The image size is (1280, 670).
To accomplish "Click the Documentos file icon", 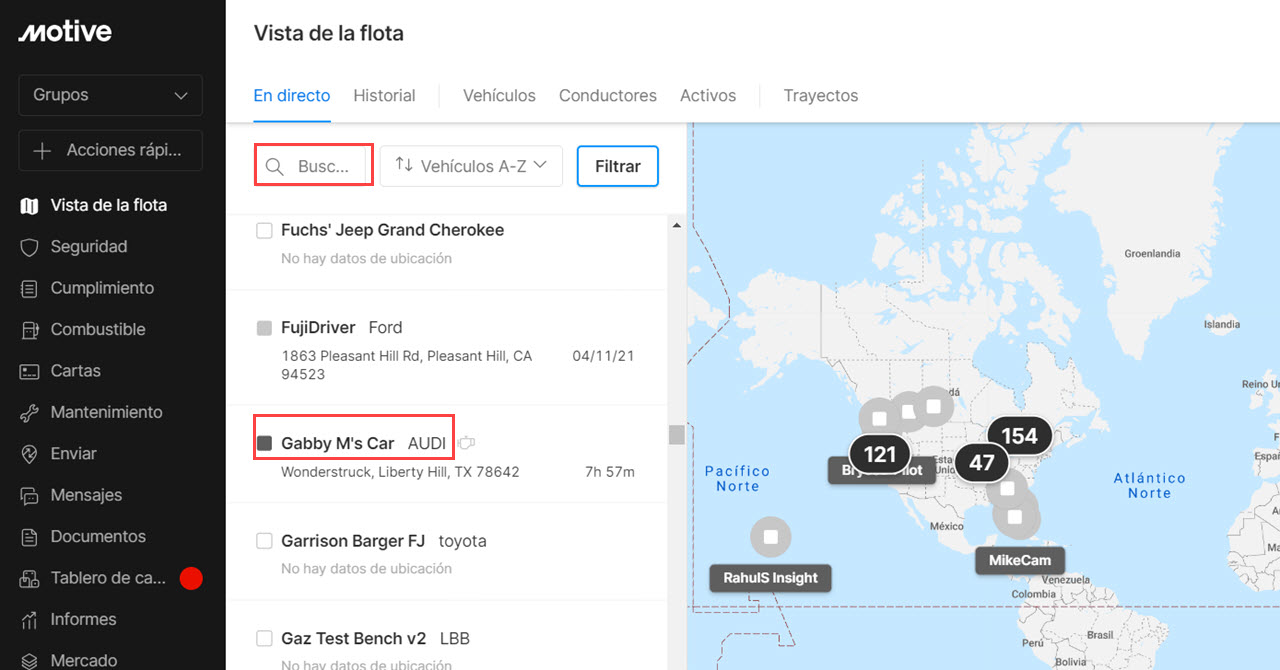I will 30,537.
